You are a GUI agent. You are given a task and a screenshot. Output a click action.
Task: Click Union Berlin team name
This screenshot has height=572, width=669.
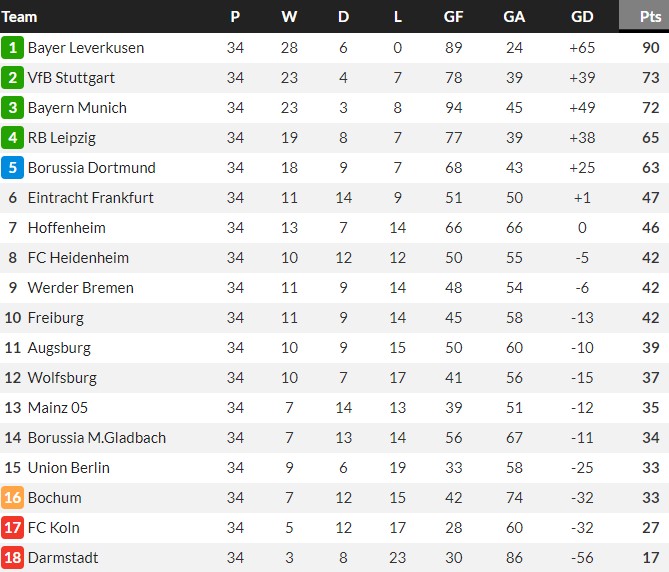pos(69,468)
